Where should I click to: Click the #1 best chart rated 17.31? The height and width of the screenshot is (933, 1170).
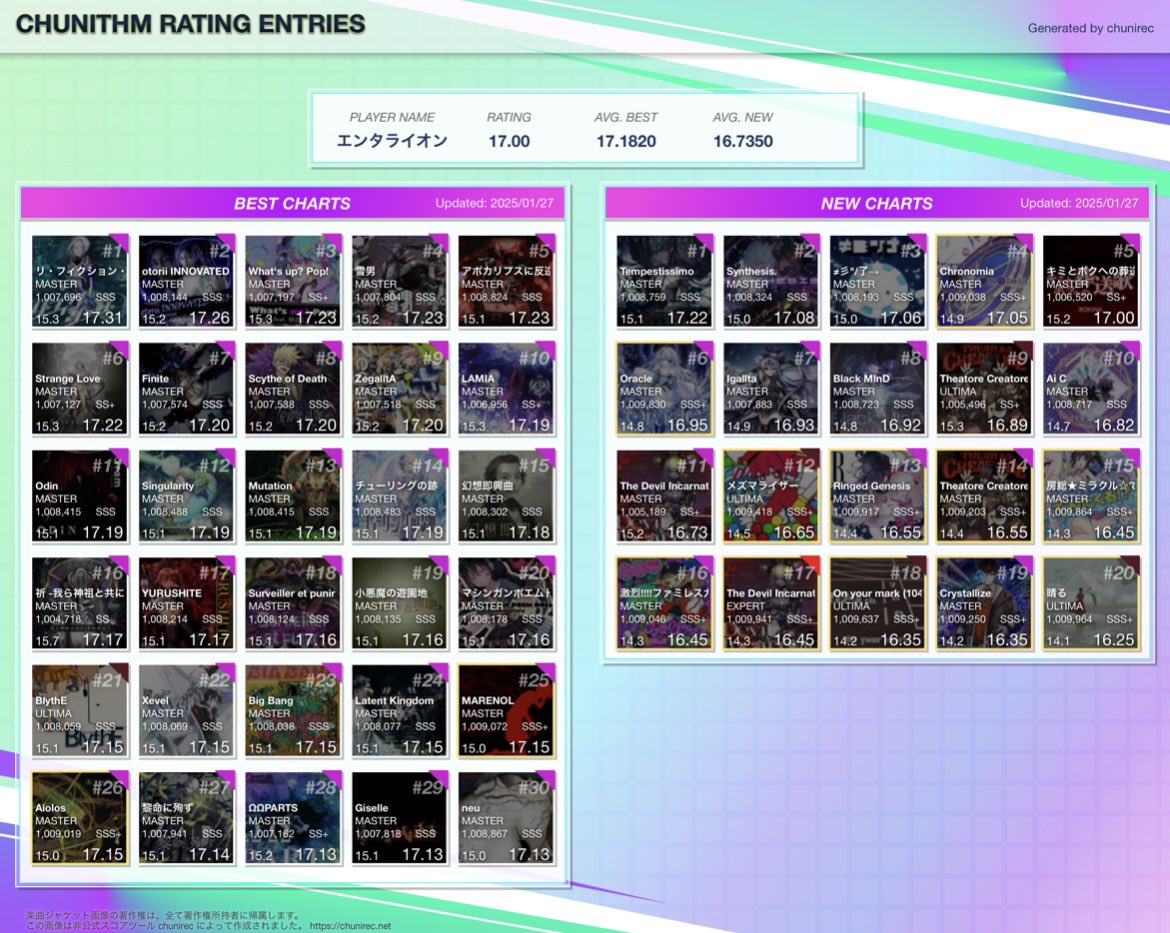coord(79,281)
